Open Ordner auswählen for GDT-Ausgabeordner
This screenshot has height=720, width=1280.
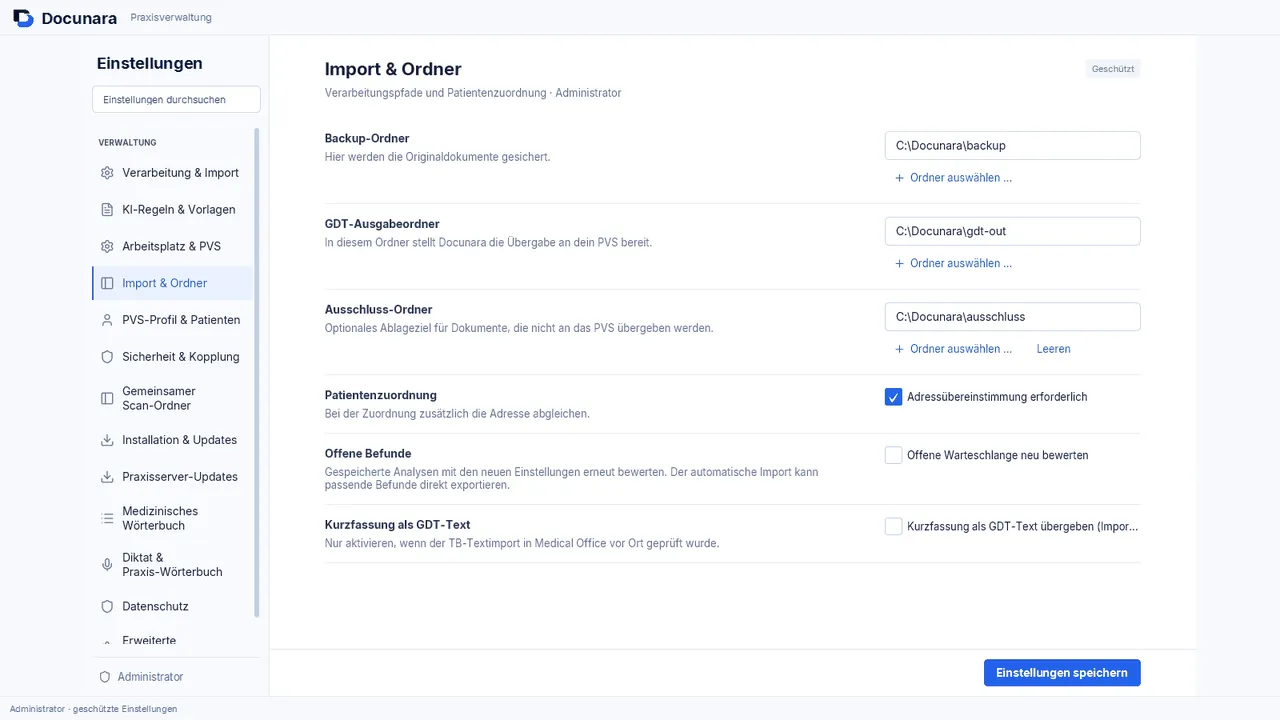953,264
